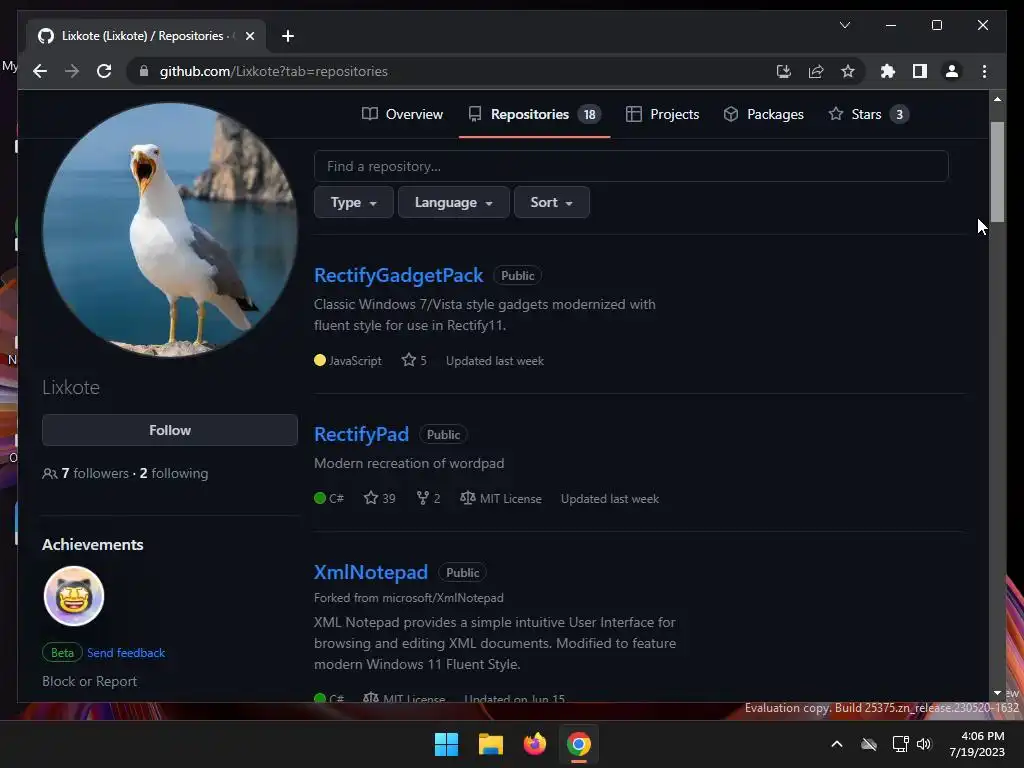The width and height of the screenshot is (1024, 768).
Task: Click the JavaScript language label
Action: pyautogui.click(x=348, y=360)
